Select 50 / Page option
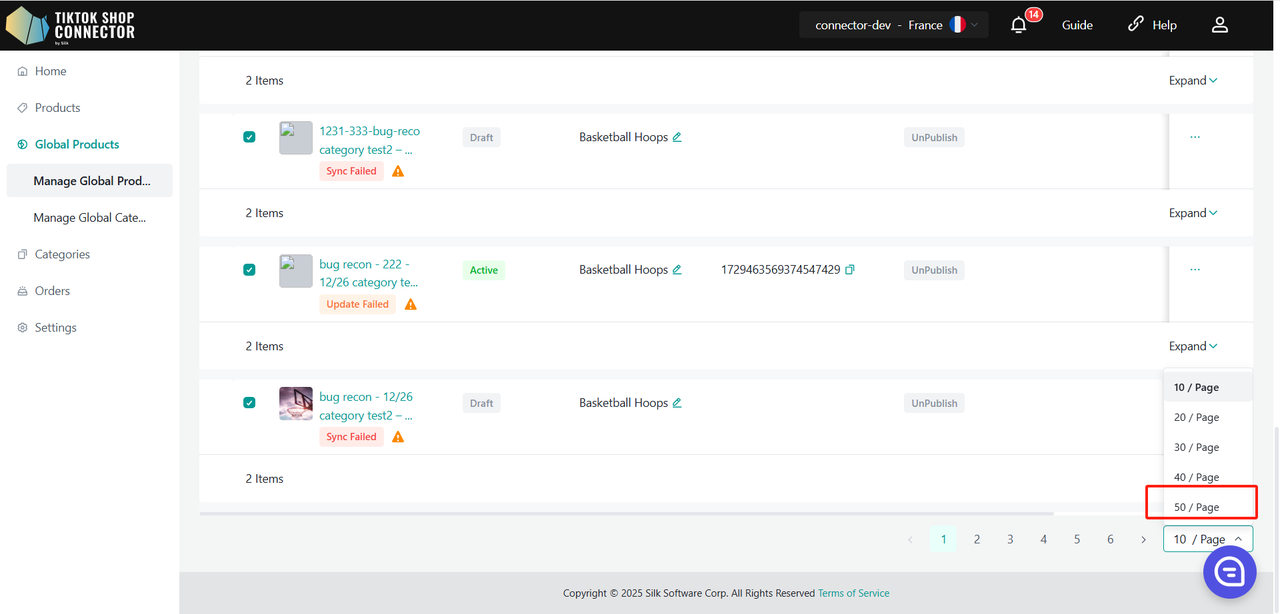Viewport: 1280px width, 614px height. (1196, 507)
